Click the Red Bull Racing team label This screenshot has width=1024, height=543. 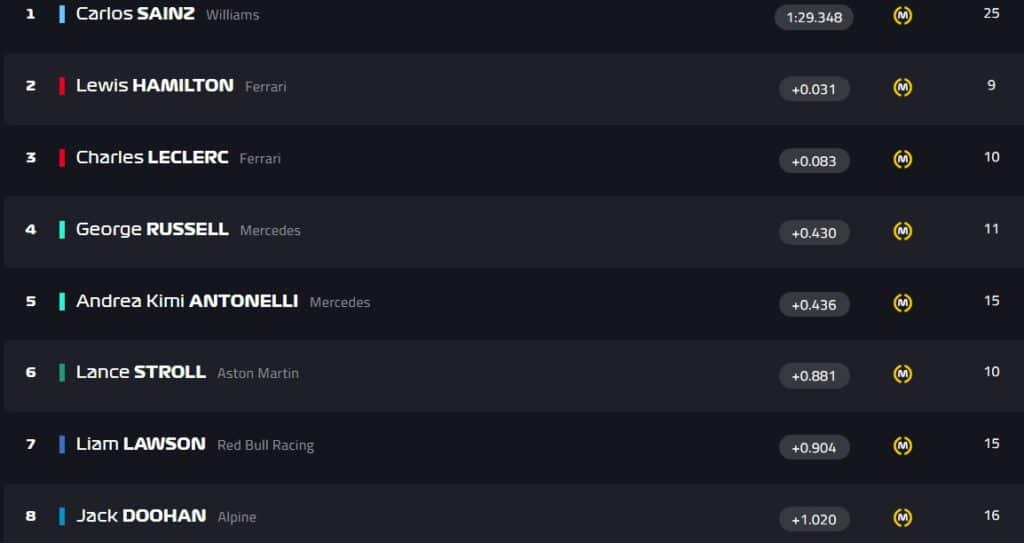click(265, 446)
